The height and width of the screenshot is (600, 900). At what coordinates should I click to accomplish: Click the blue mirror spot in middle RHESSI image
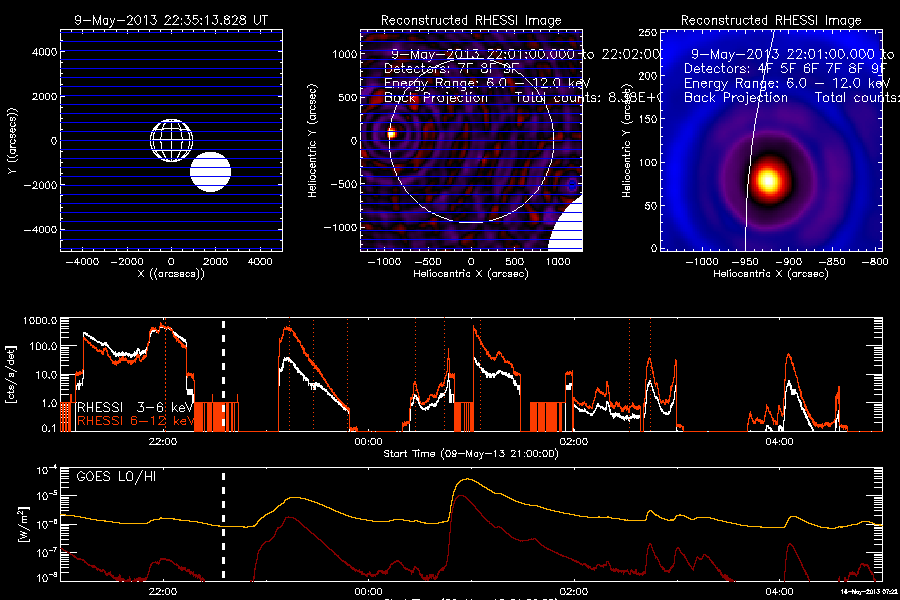click(572, 185)
